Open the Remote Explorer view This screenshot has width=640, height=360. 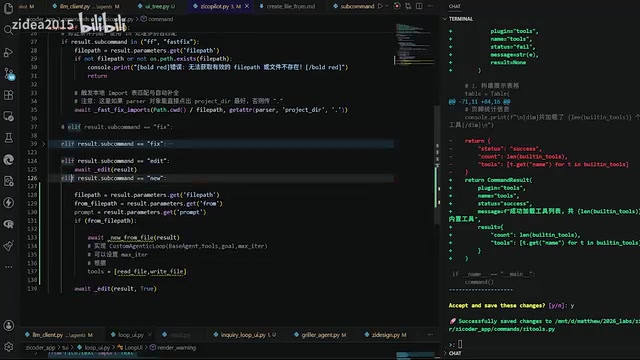[x=8, y=116]
